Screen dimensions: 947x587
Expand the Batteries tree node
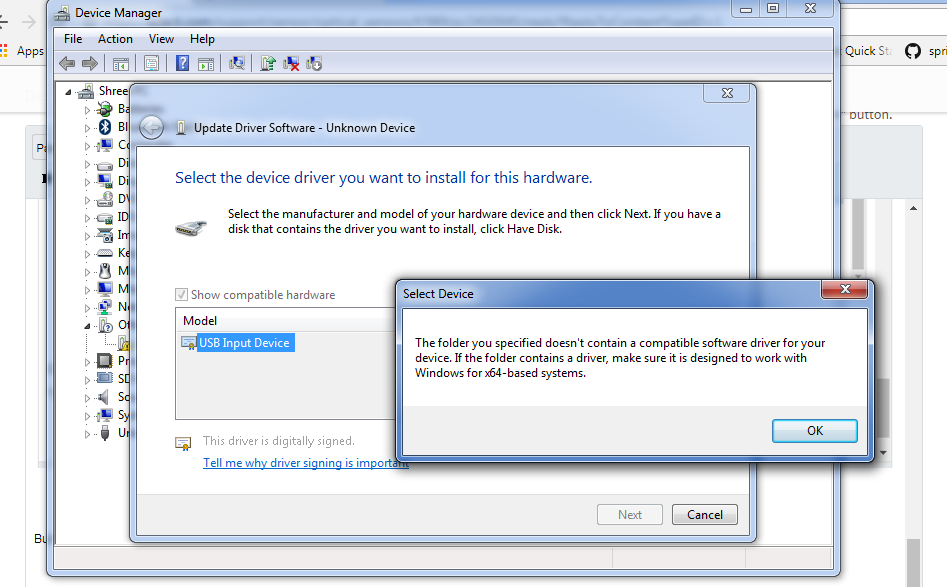coord(88,108)
